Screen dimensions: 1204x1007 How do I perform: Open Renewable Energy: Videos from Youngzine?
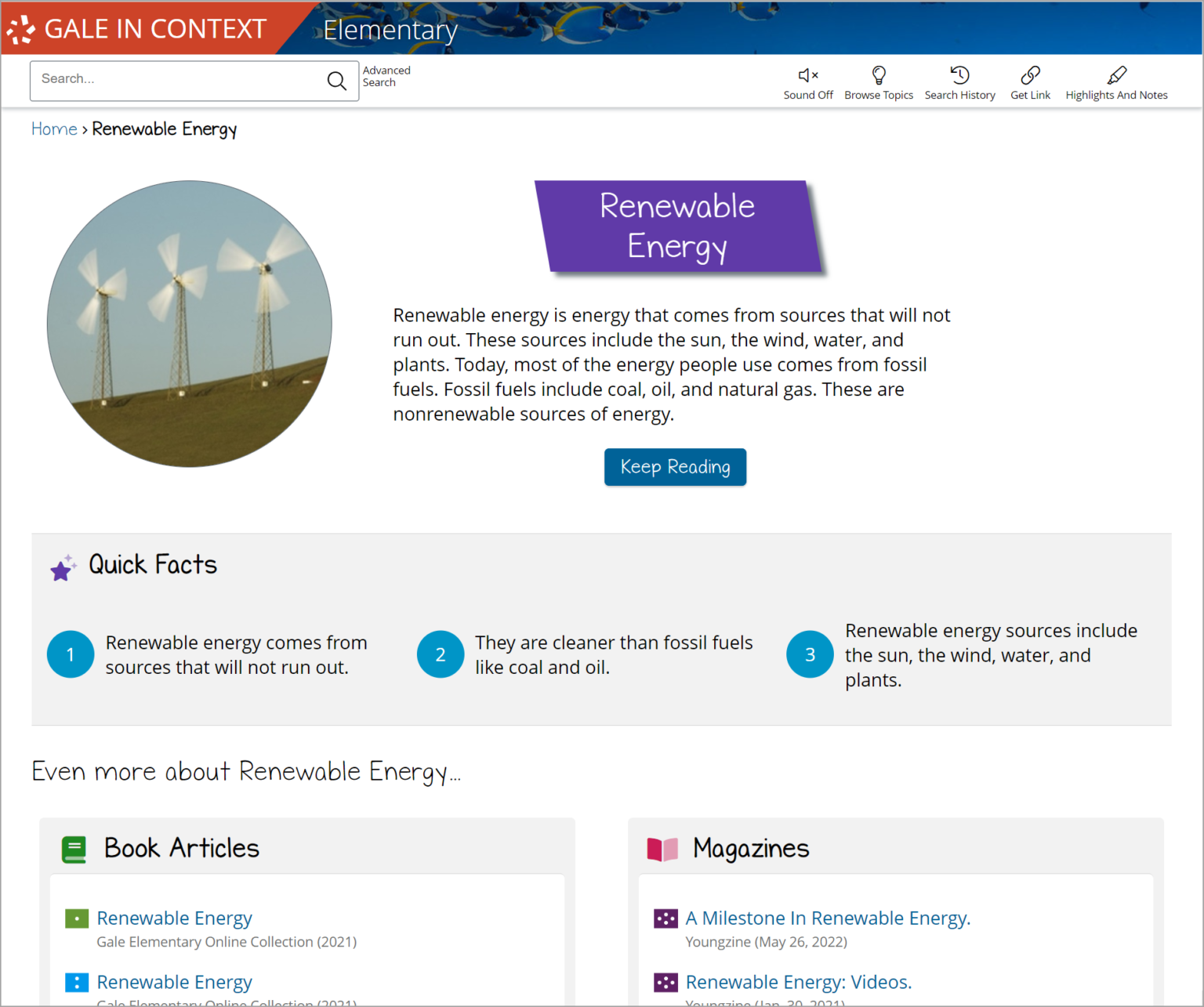click(x=798, y=981)
